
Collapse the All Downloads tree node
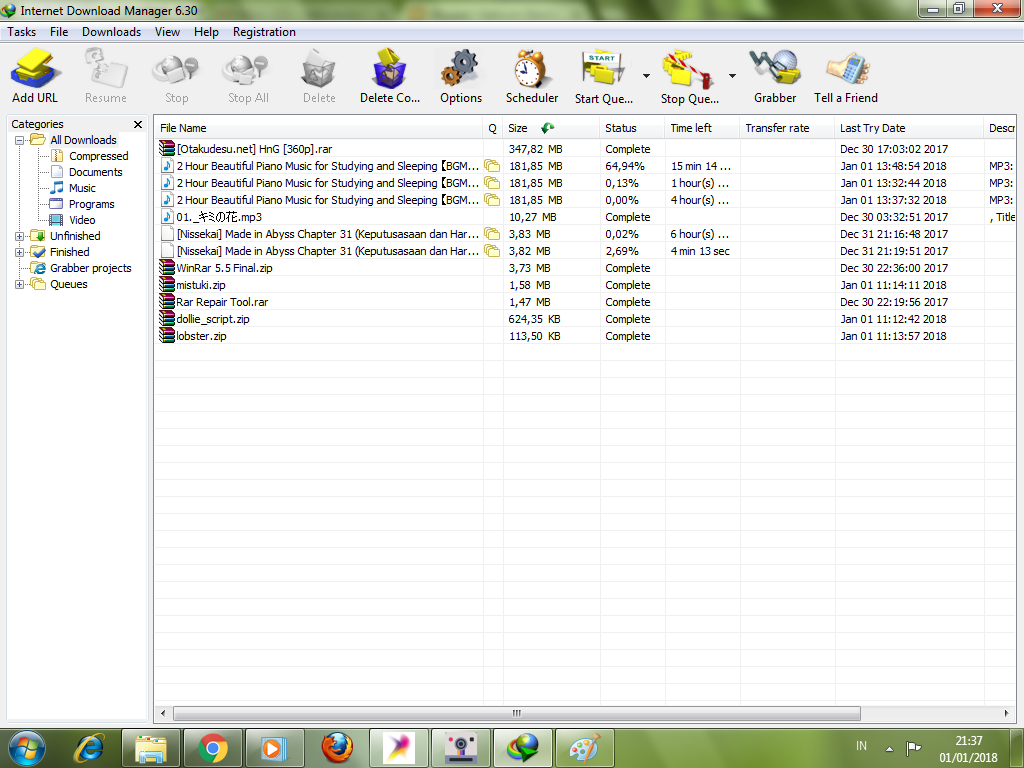(x=20, y=140)
